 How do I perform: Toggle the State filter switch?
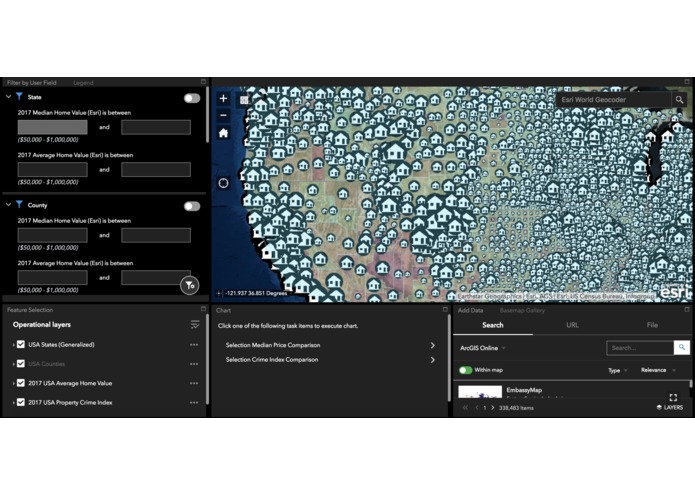pos(192,98)
